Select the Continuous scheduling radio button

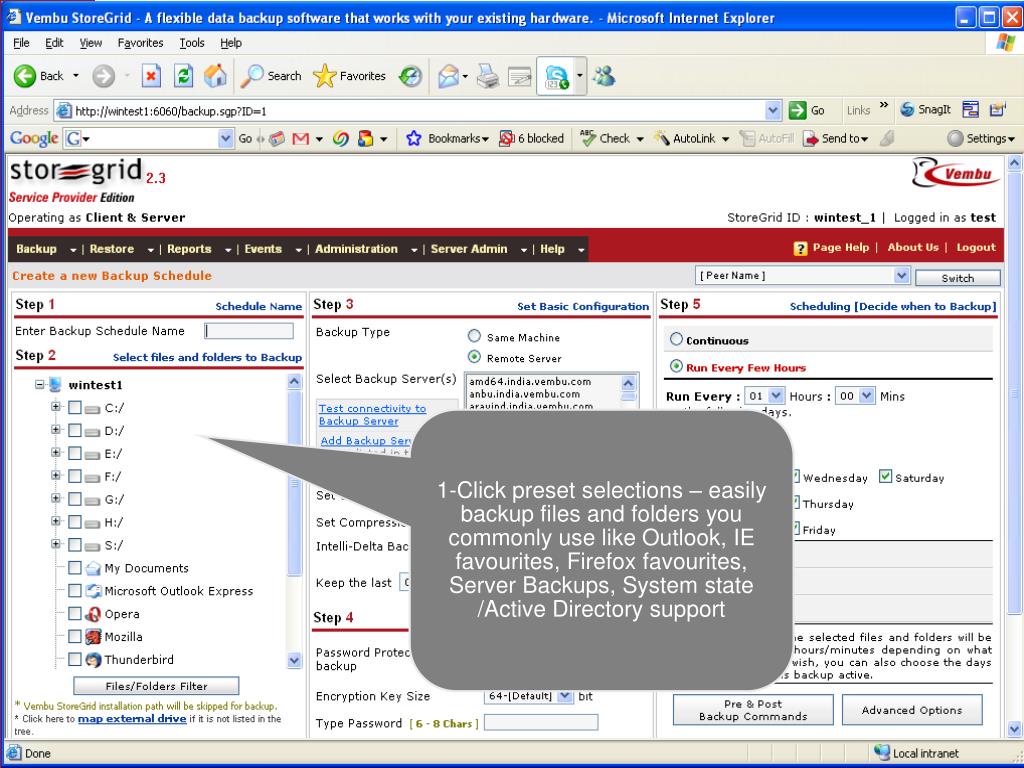click(x=676, y=339)
